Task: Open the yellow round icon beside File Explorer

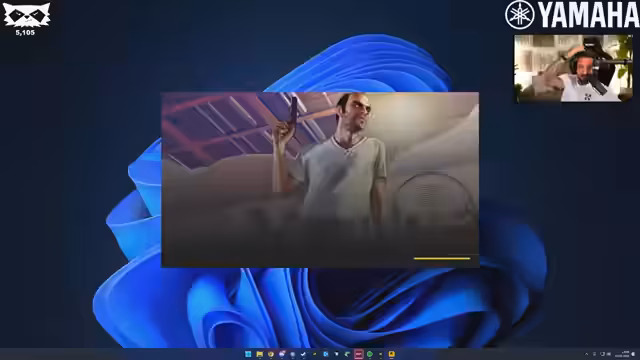Action: (271, 354)
